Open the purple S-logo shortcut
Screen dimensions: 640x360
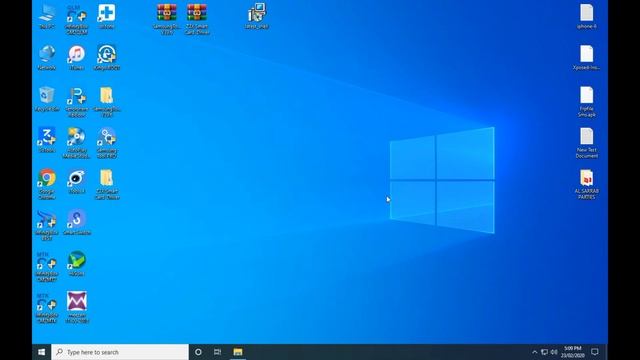pos(77,222)
